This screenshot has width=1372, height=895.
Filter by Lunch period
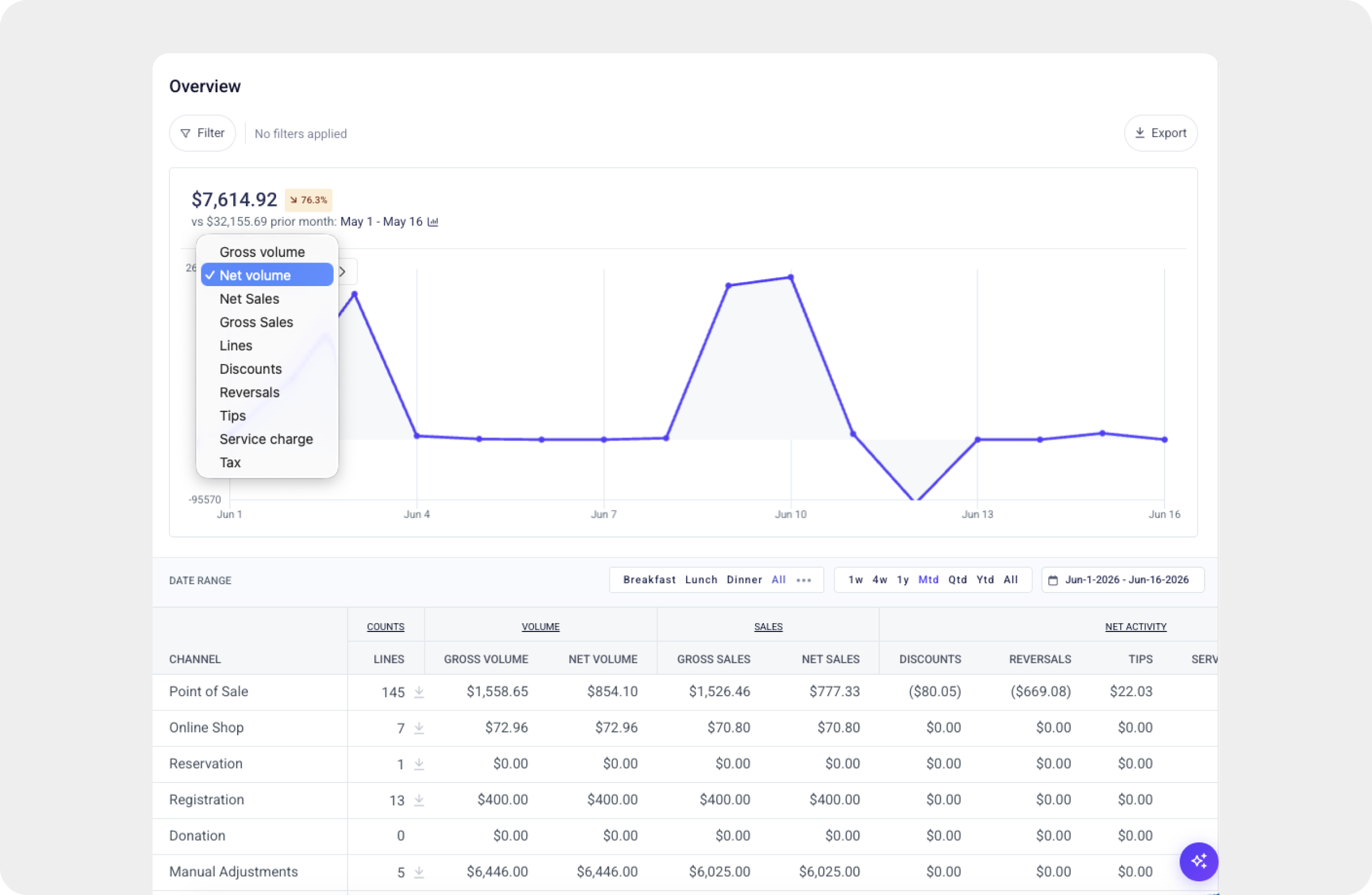[x=701, y=580]
